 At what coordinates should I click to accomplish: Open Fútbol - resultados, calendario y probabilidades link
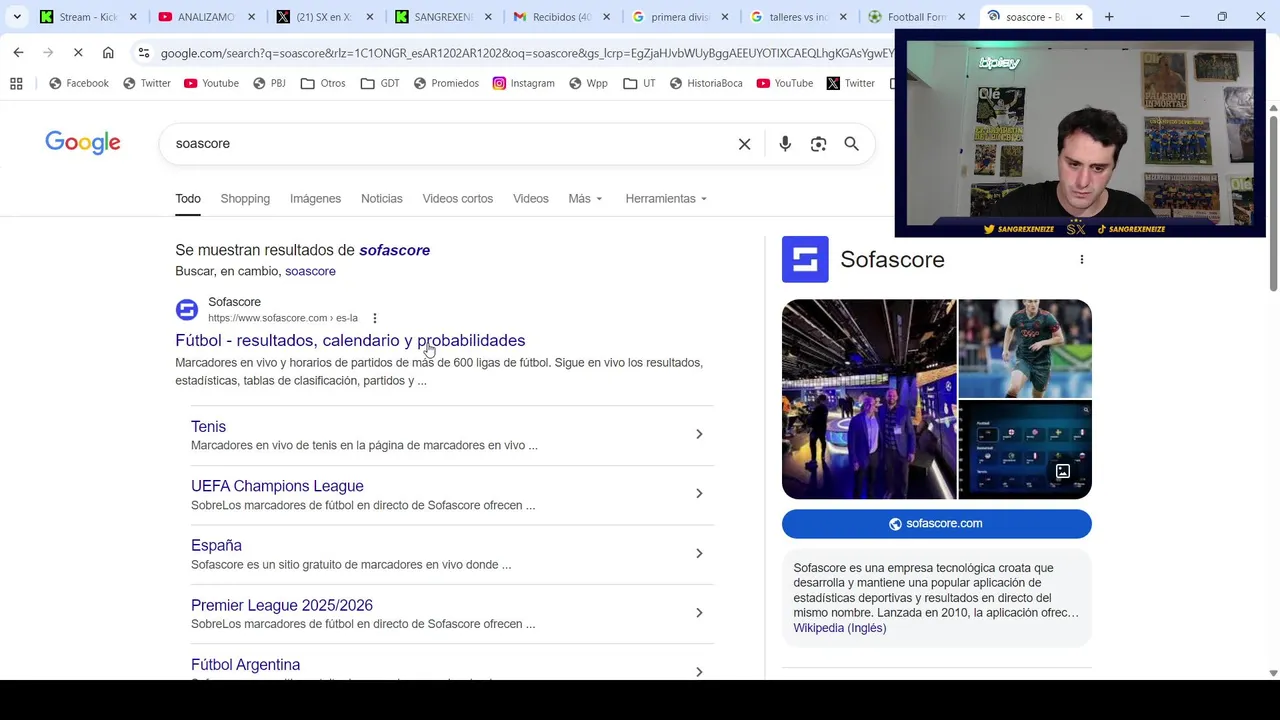pos(350,341)
